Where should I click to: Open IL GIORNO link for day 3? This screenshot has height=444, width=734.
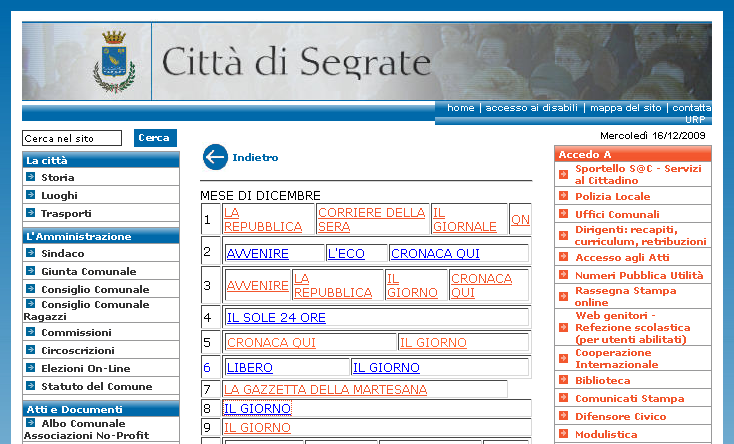pos(412,285)
